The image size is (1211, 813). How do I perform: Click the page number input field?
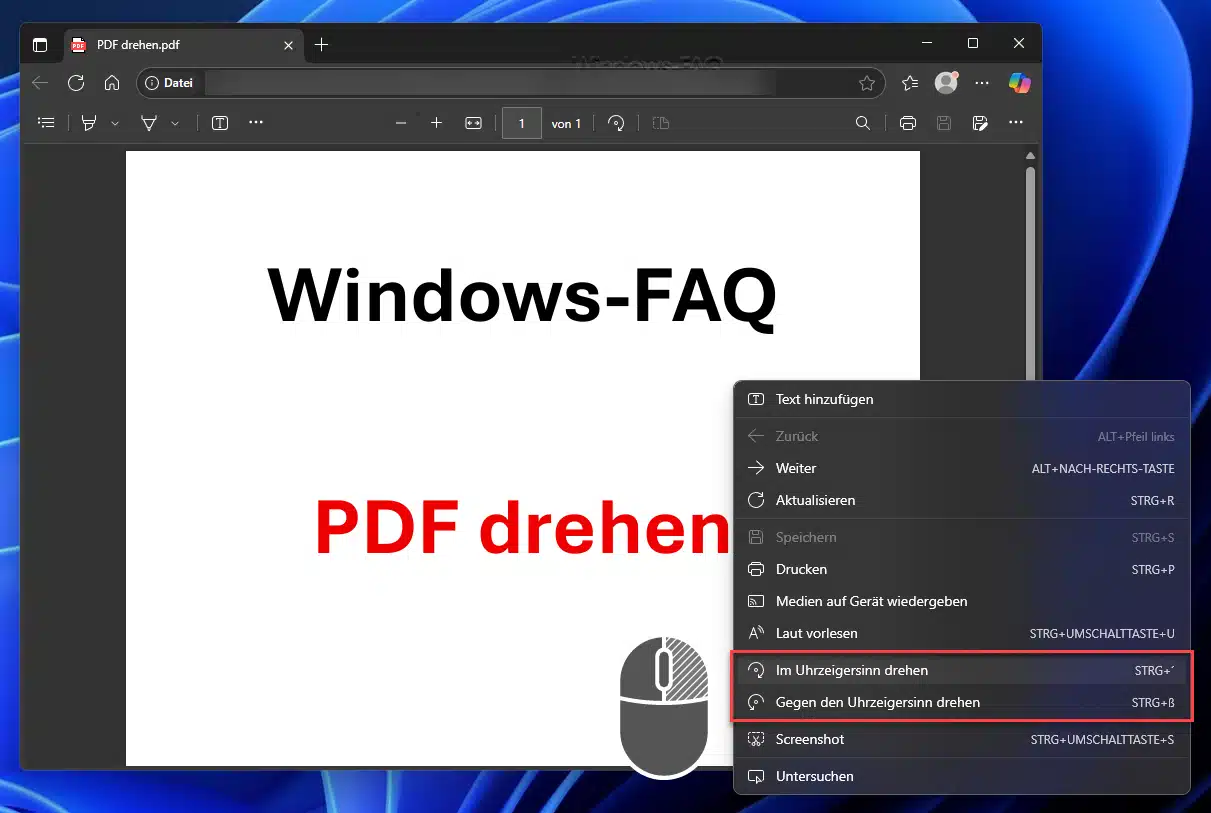(x=521, y=123)
